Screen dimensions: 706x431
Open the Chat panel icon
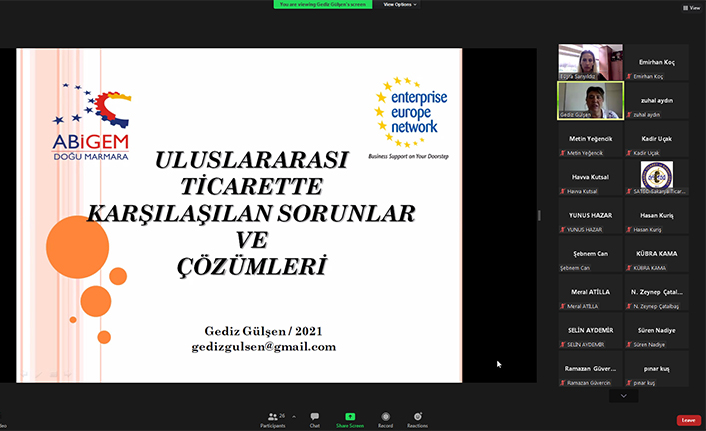314,416
